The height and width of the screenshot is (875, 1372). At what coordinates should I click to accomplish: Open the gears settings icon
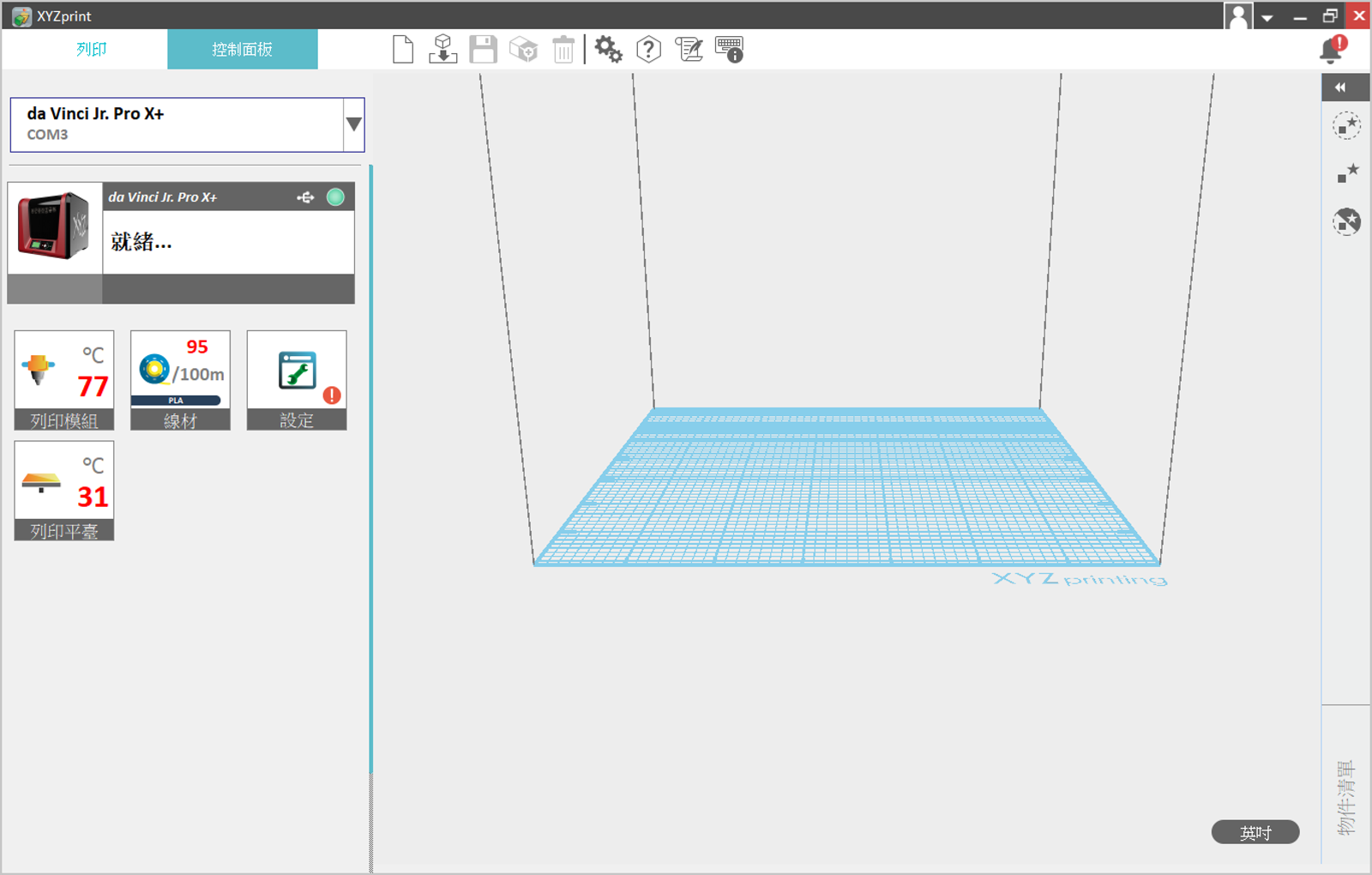(x=608, y=50)
